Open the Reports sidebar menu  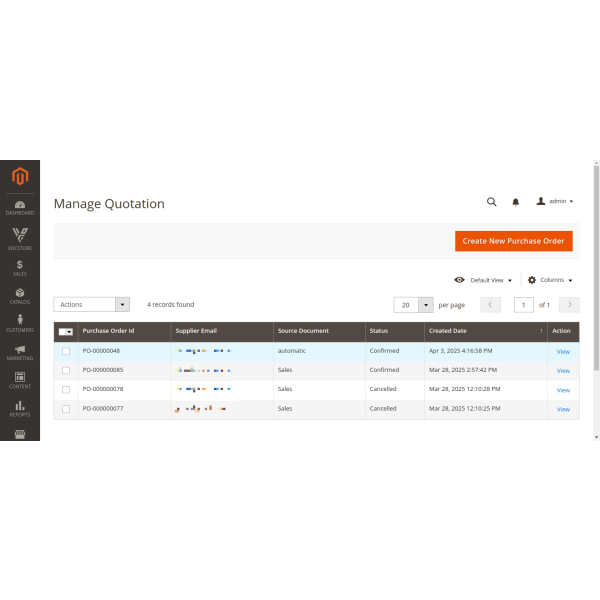19,408
